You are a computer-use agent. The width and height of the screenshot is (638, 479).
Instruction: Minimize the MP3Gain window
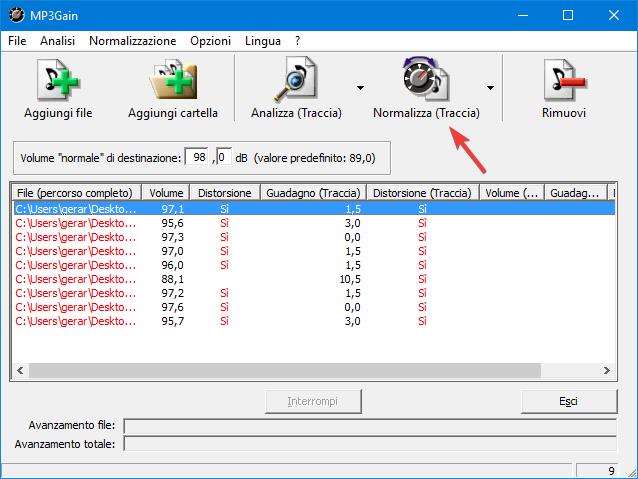click(523, 15)
